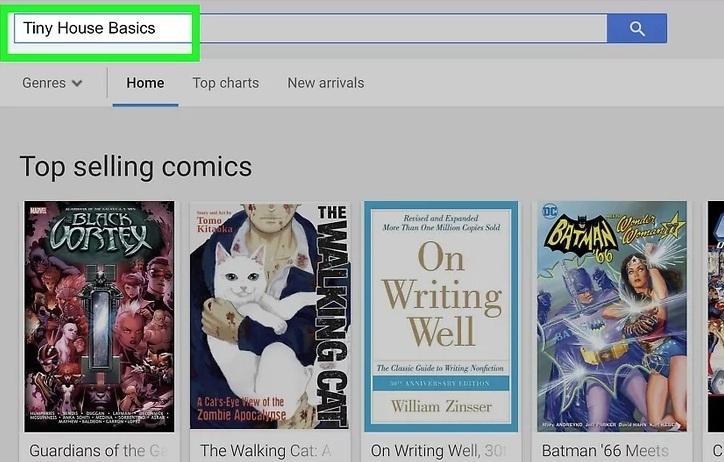
Task: Open the partially visible fifth book cover
Action: click(716, 316)
